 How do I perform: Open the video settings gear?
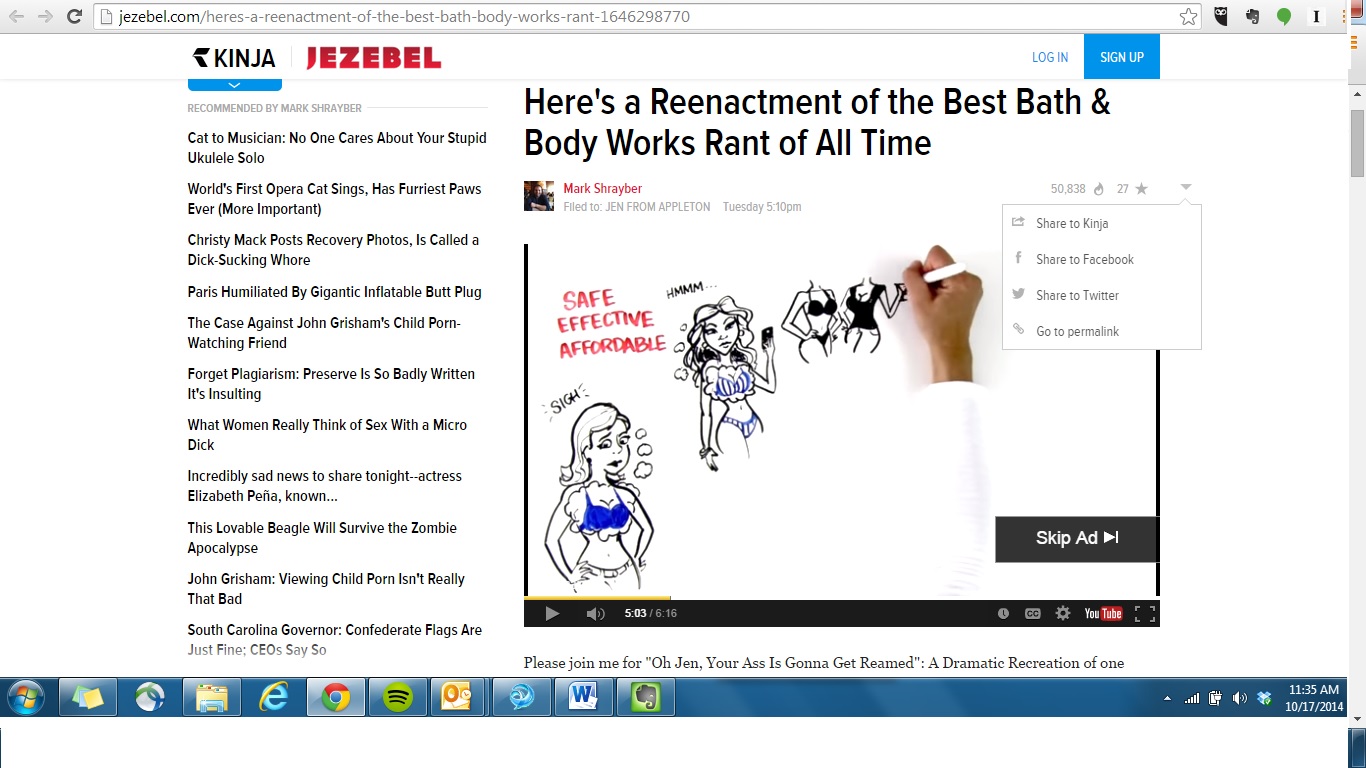(x=1063, y=613)
